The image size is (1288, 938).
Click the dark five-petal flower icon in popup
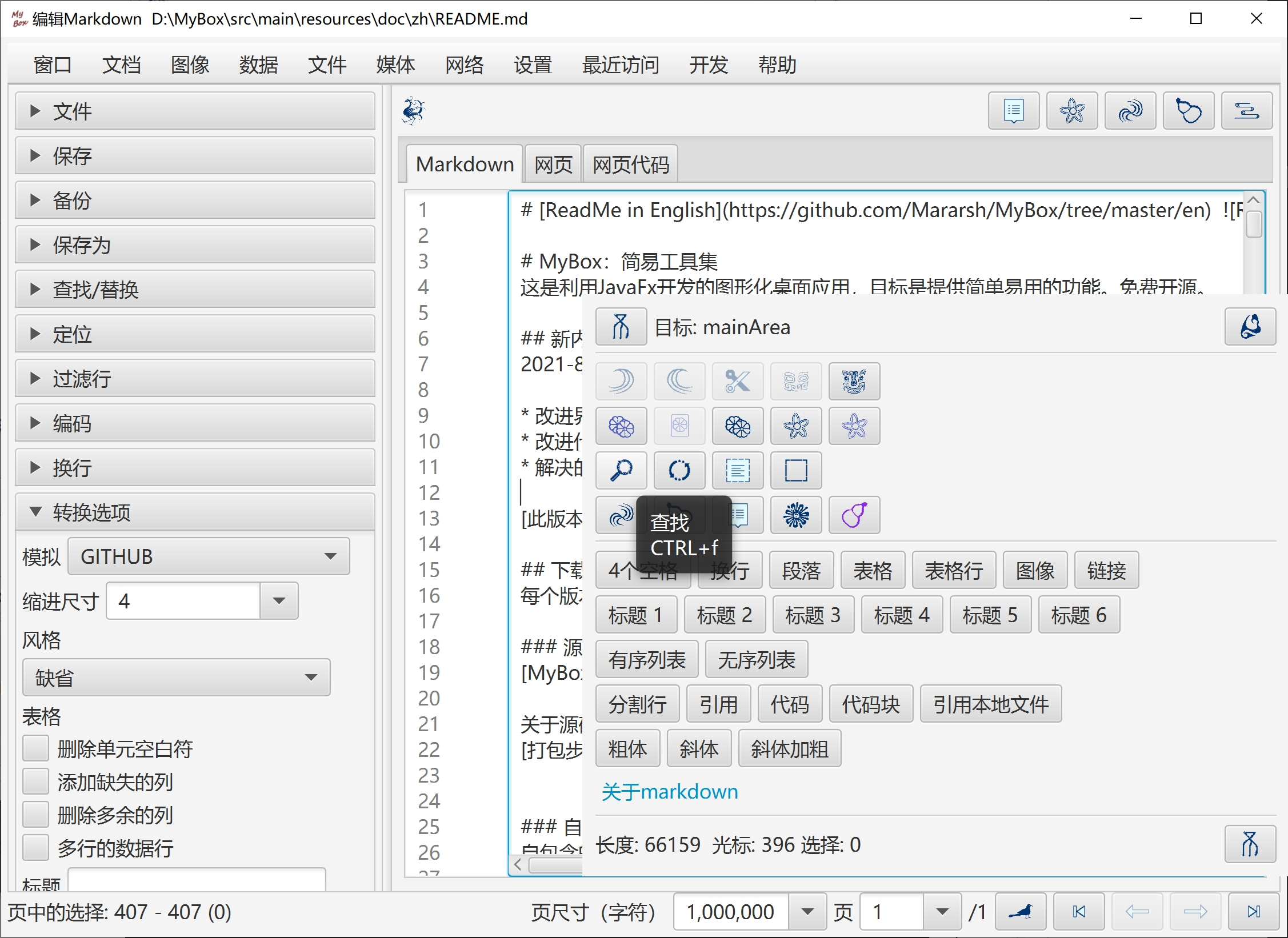pos(796,426)
